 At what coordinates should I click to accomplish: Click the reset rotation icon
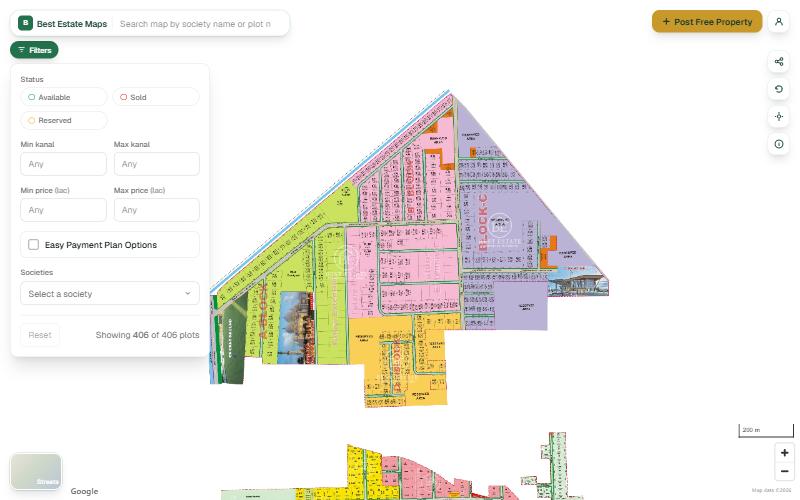[x=779, y=89]
